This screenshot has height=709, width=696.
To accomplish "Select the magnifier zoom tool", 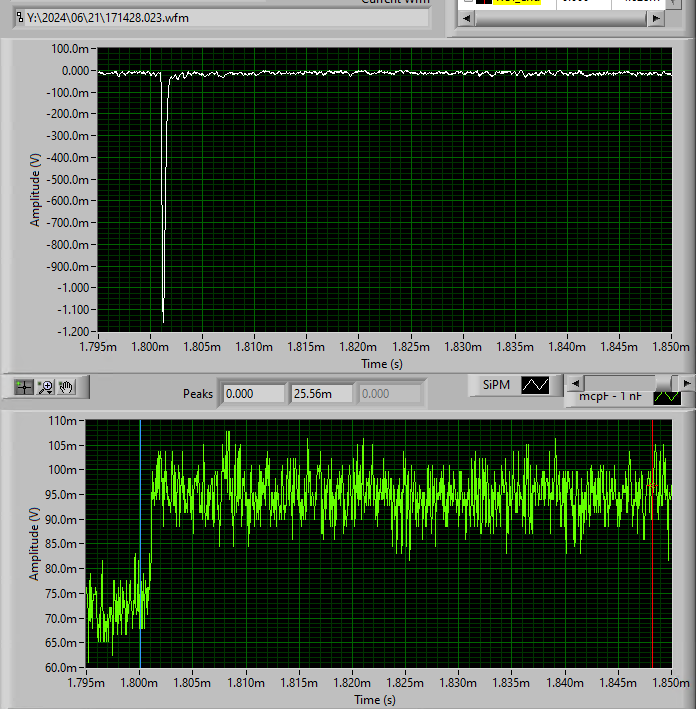I will [x=45, y=386].
